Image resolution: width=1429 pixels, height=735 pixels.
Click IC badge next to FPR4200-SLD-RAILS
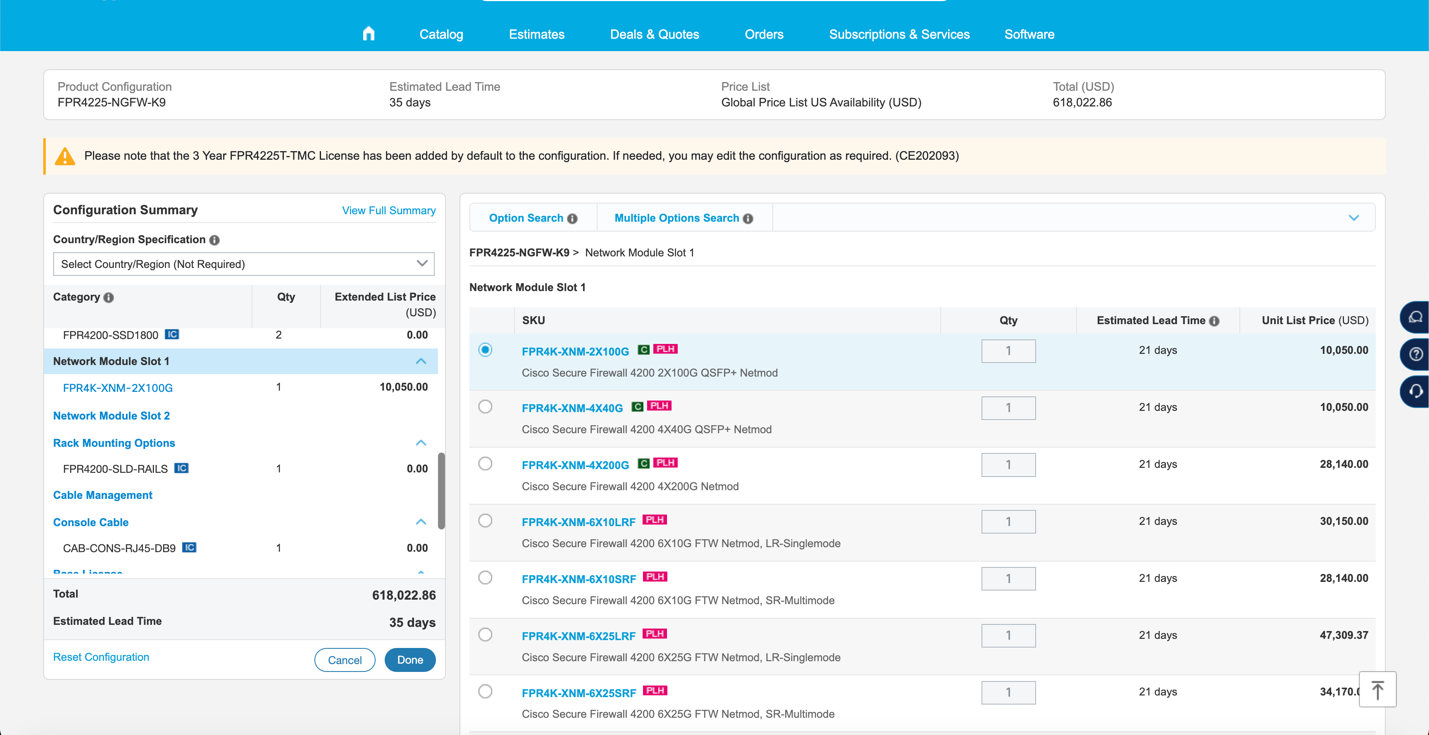click(x=181, y=468)
